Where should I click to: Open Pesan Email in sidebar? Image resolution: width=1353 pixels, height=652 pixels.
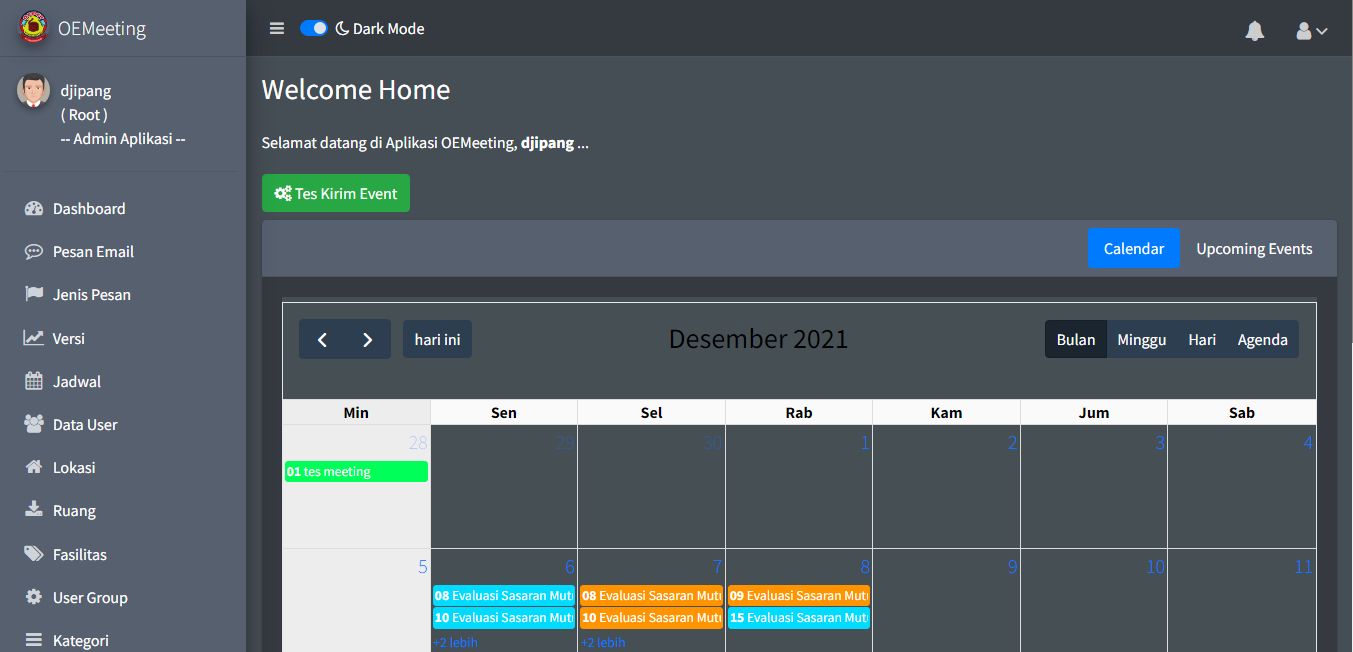tap(93, 252)
